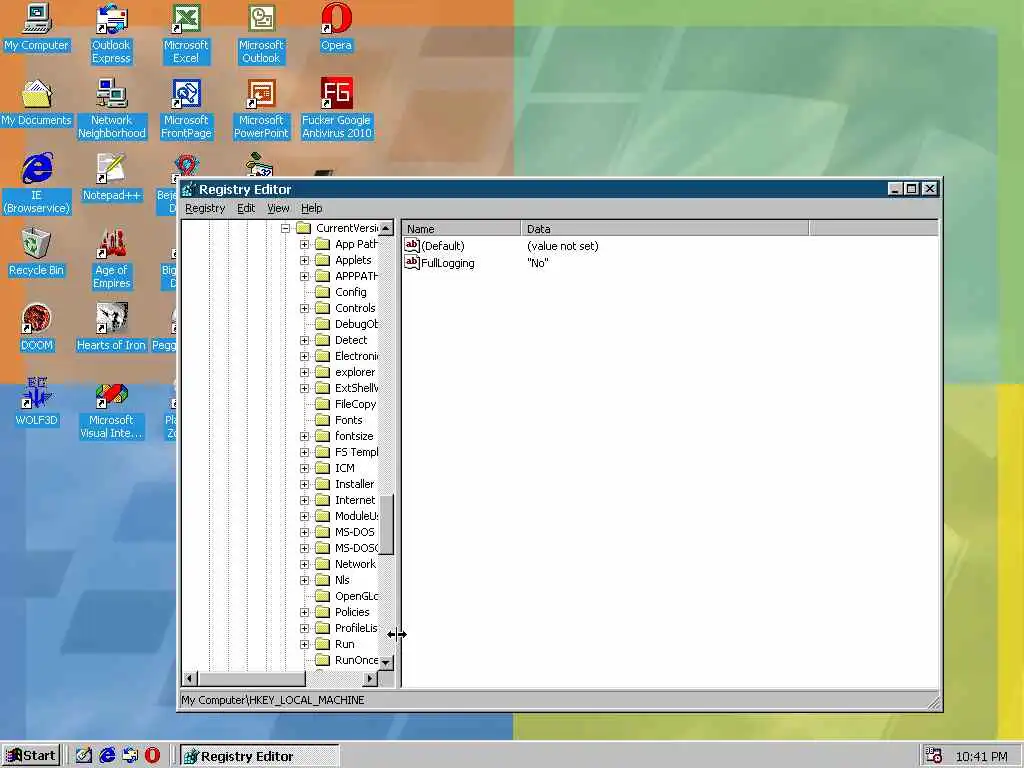Maximize the Registry Editor window
This screenshot has height=768, width=1024.
tap(912, 189)
